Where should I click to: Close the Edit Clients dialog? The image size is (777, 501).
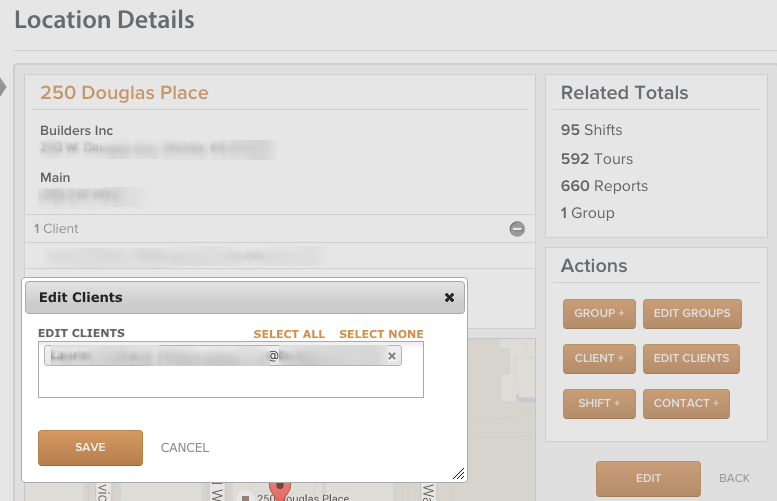click(449, 297)
